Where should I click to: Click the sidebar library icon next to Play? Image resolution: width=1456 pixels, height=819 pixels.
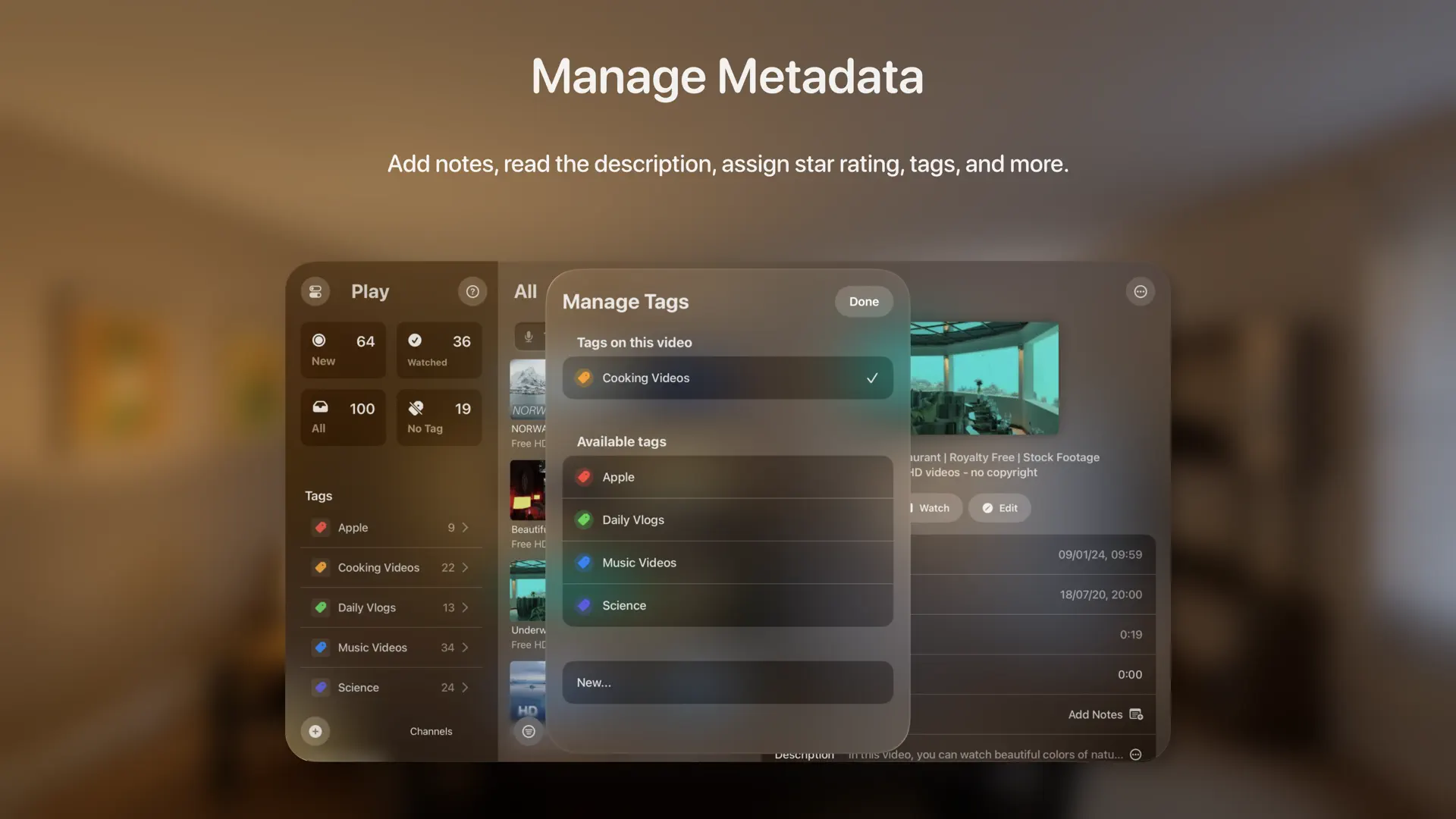(315, 291)
